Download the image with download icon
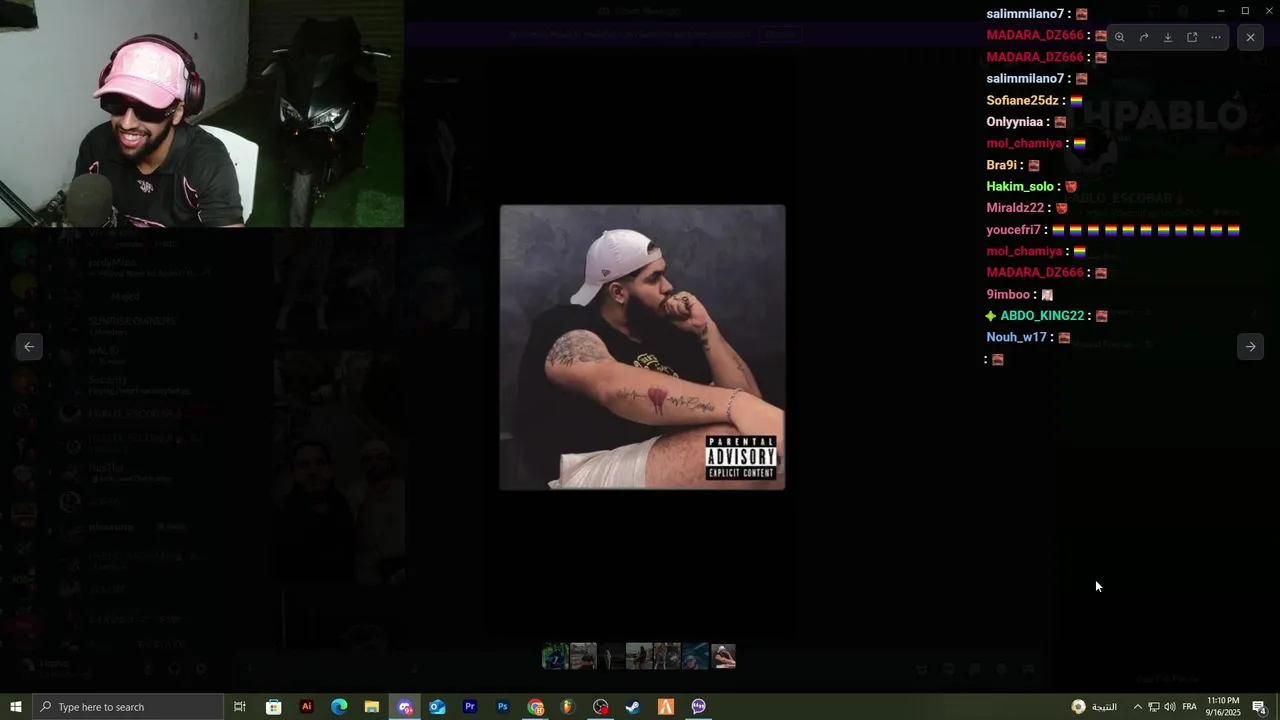The height and width of the screenshot is (720, 1280). click(1167, 37)
